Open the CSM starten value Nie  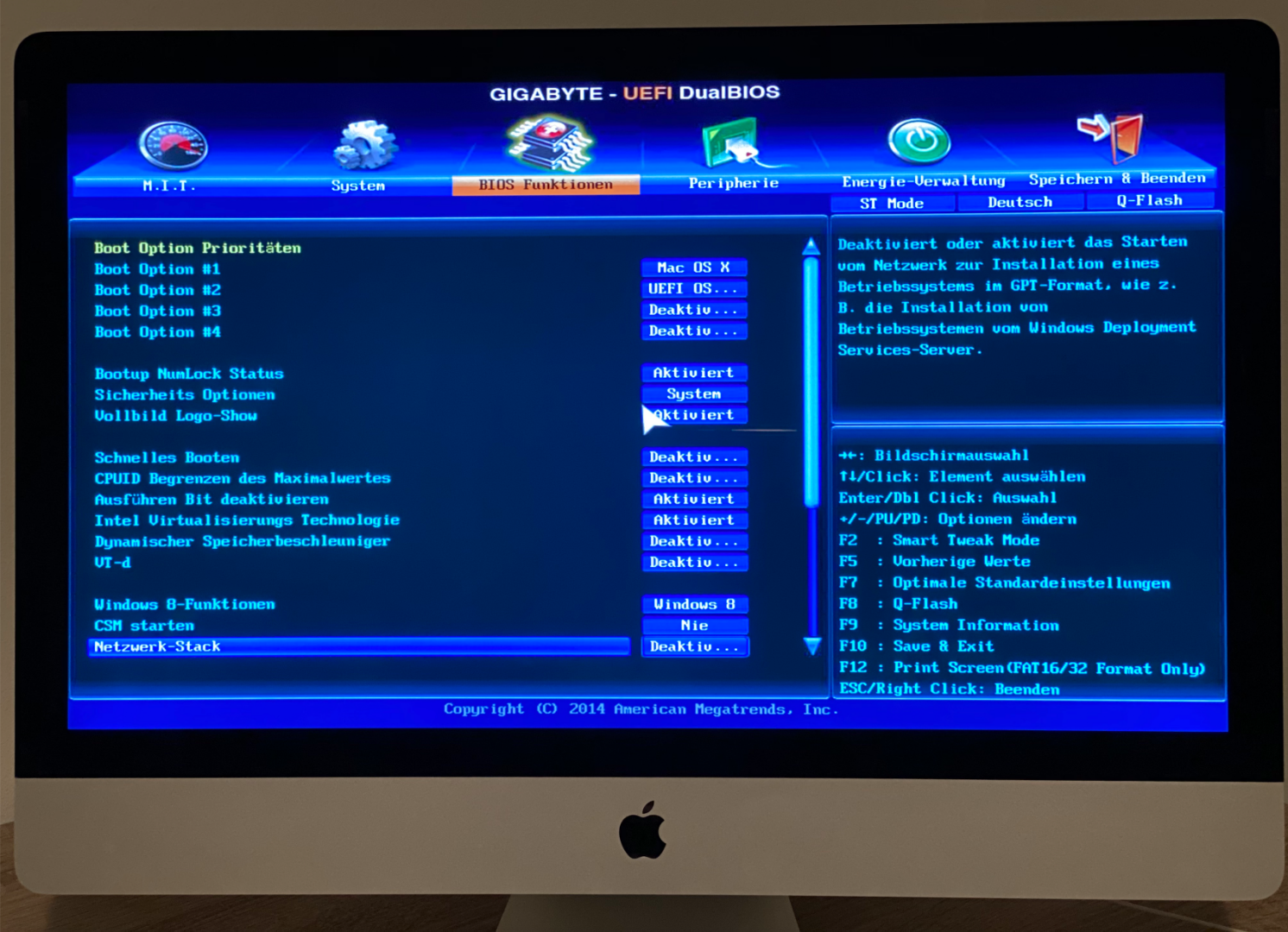click(694, 625)
